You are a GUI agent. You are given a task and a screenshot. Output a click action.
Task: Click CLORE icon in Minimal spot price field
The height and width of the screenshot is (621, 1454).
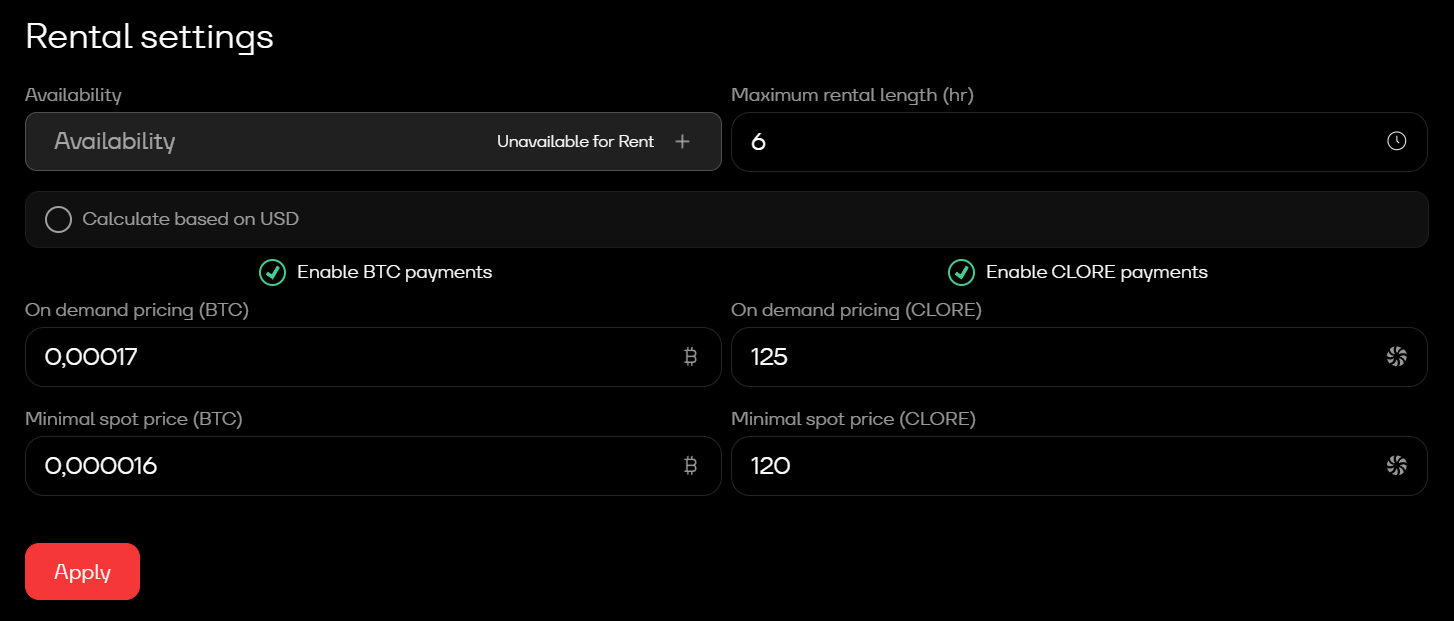(x=1396, y=466)
